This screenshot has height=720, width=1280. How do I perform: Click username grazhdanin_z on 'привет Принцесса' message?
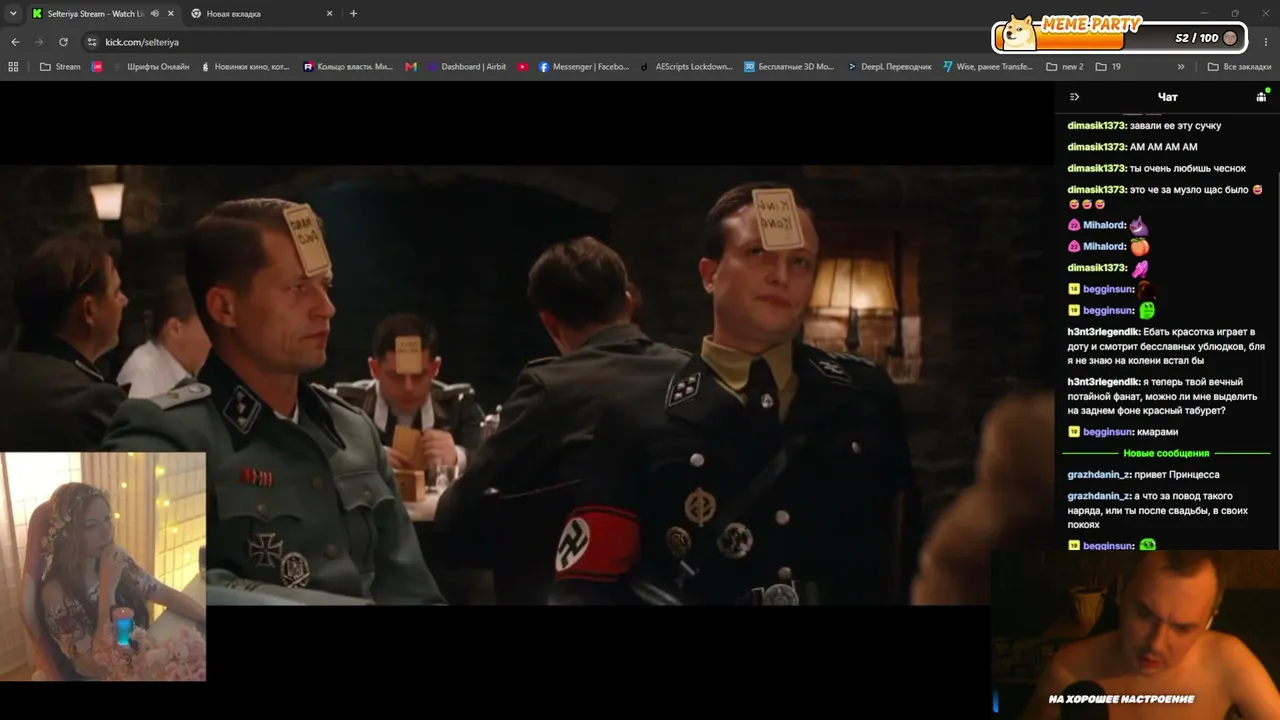(x=1099, y=475)
